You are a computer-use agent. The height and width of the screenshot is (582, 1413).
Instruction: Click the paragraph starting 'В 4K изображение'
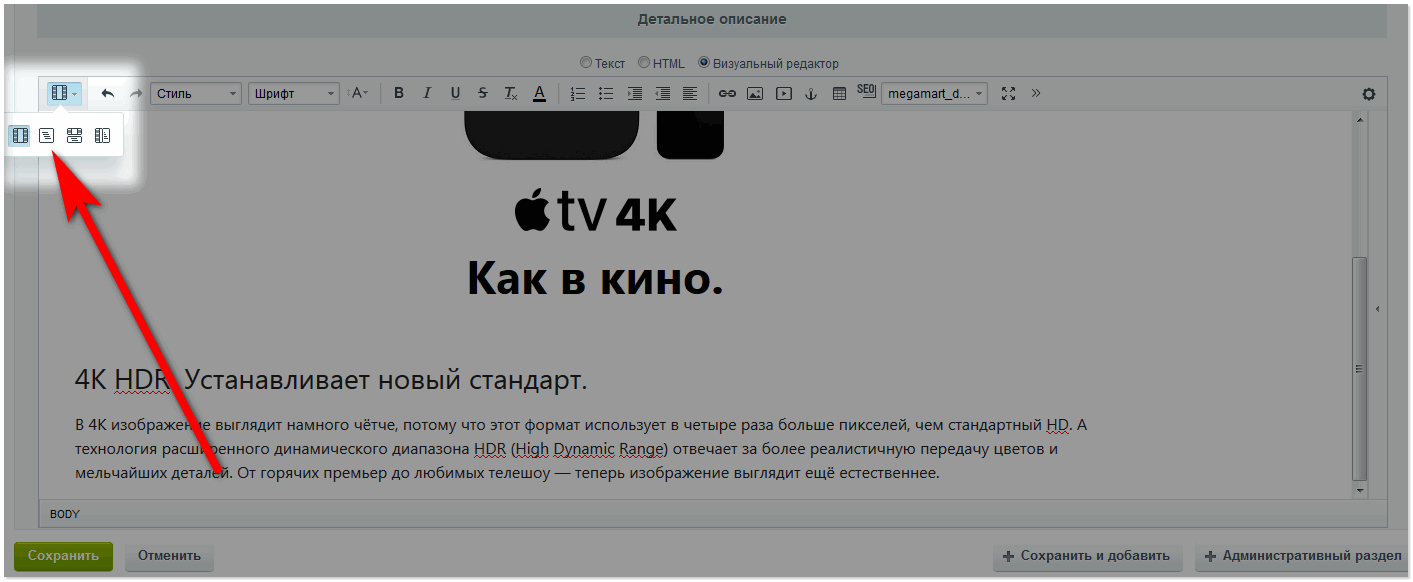point(581,449)
